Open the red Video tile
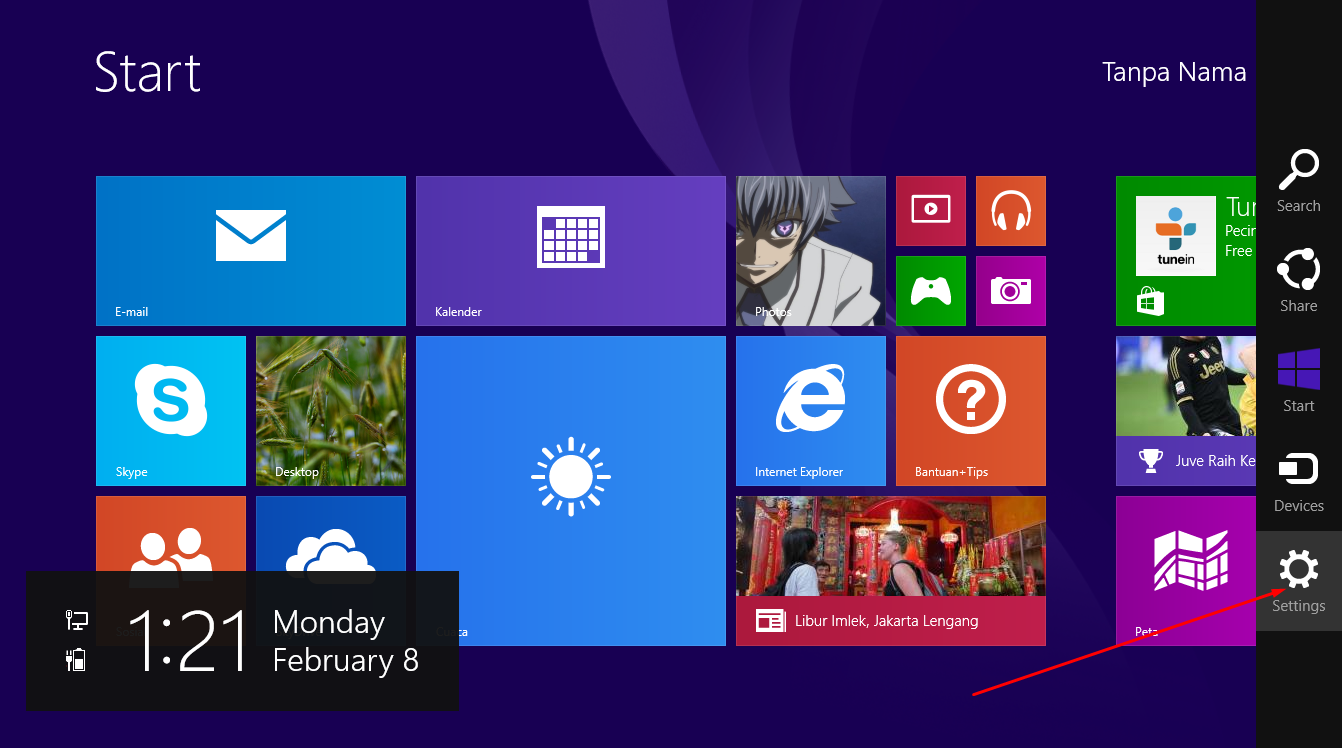The width and height of the screenshot is (1342, 748). point(930,210)
